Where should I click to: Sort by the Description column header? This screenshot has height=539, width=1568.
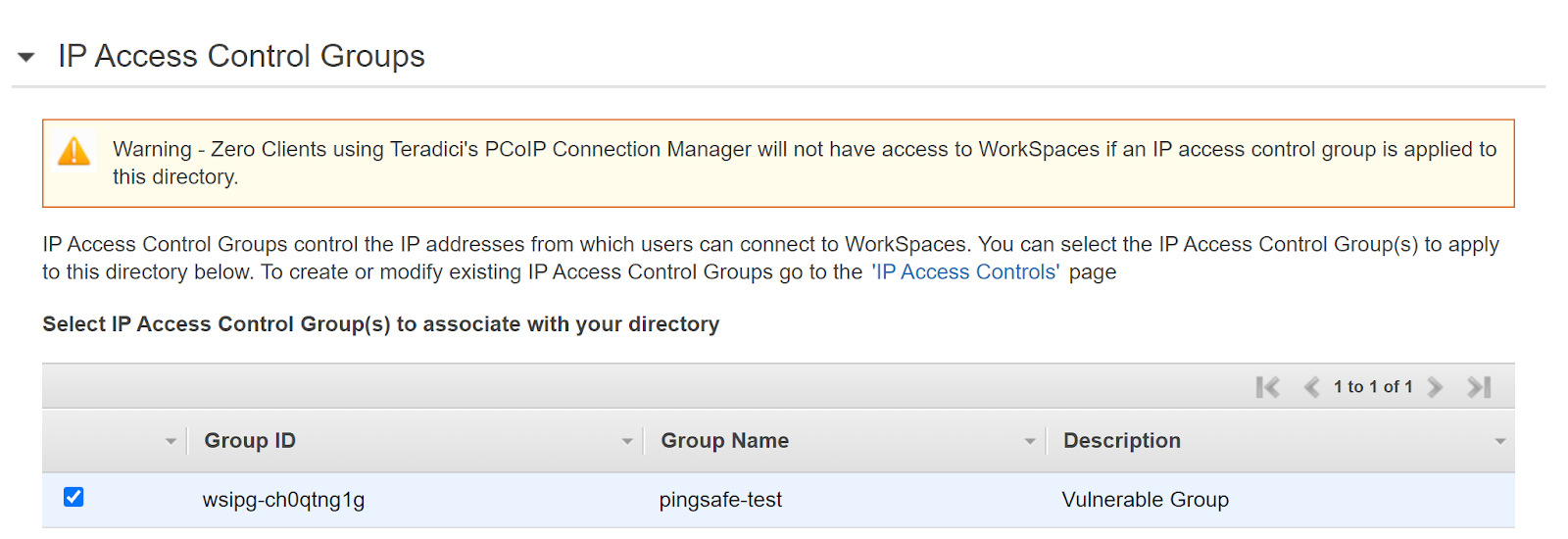[x=1121, y=441]
